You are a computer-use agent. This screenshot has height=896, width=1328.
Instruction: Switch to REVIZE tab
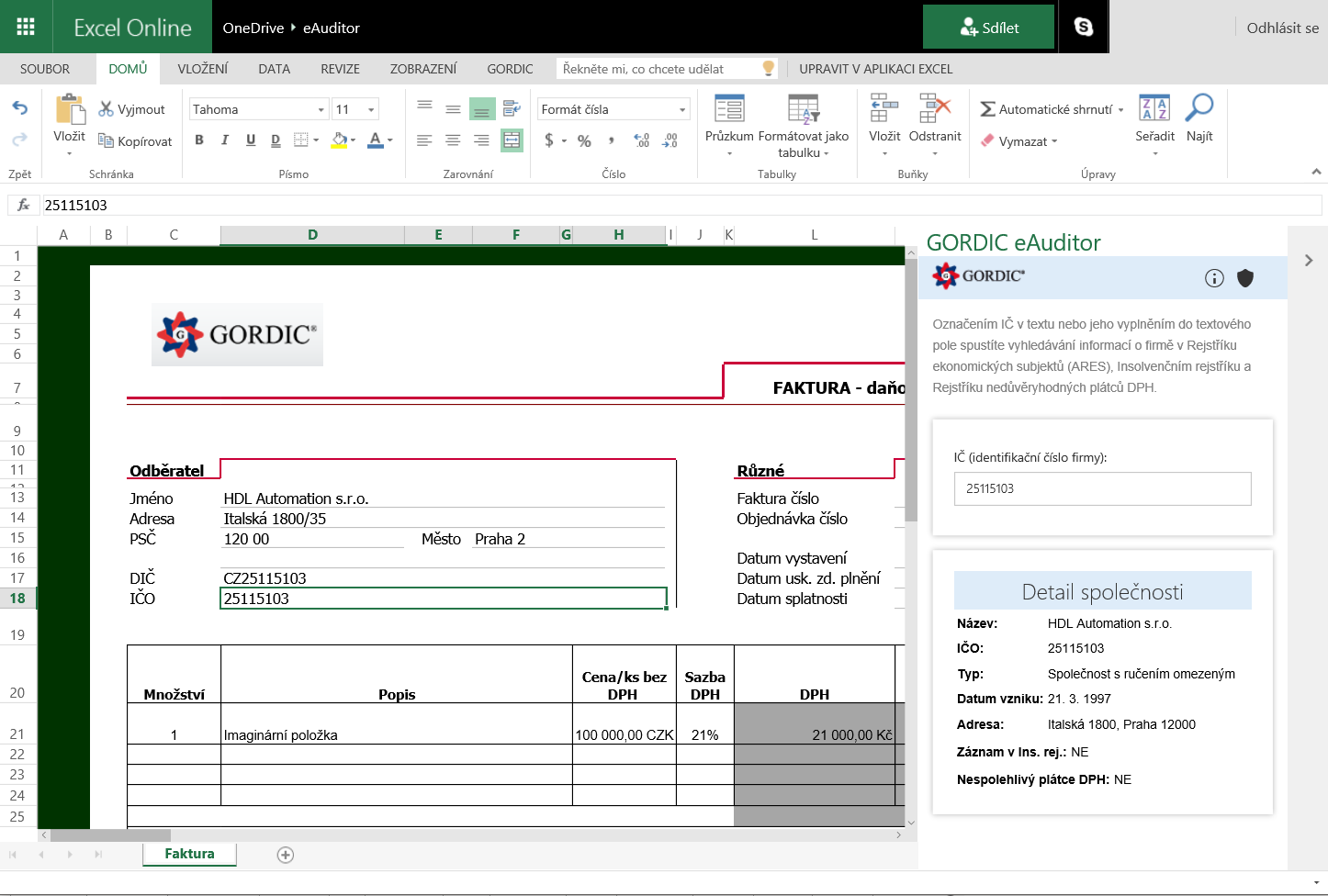click(x=340, y=69)
